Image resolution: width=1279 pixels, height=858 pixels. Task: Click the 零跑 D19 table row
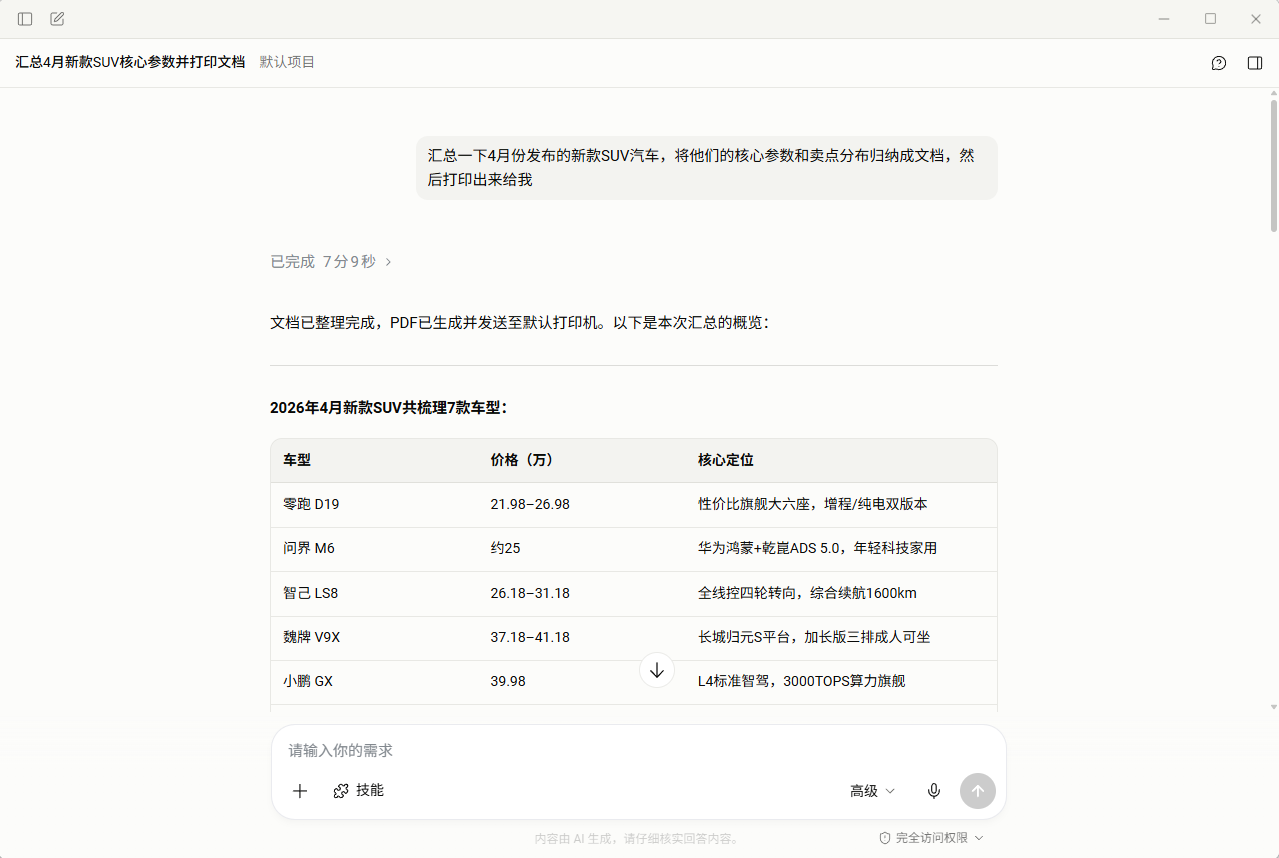[x=311, y=504]
